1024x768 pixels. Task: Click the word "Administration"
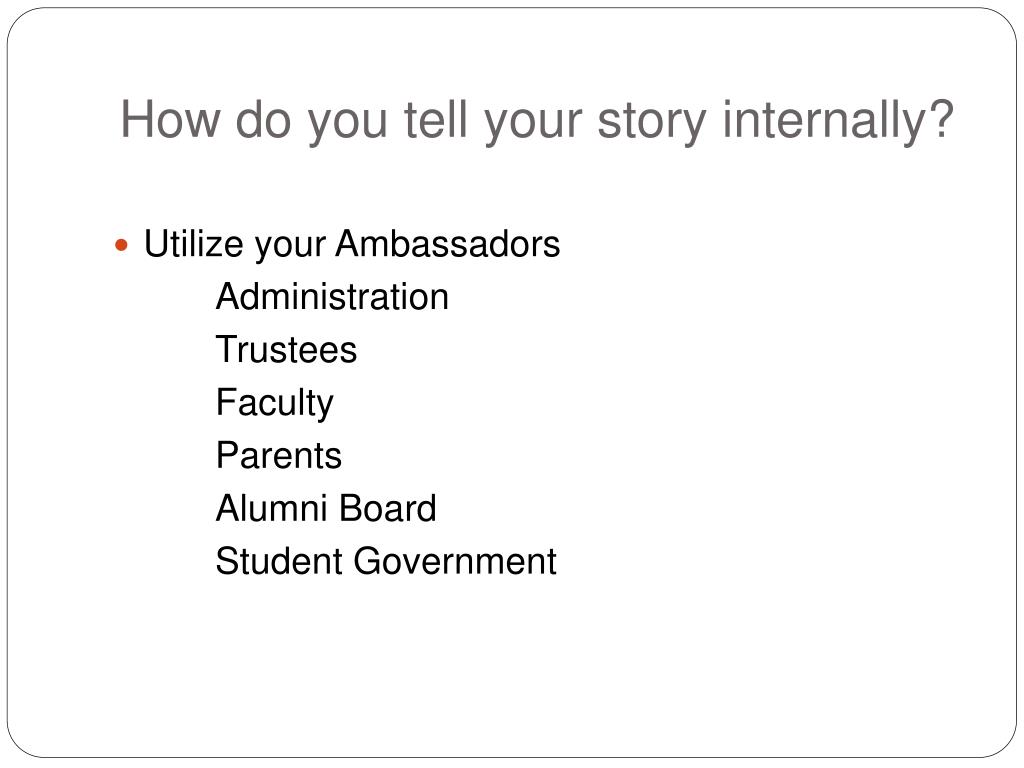(332, 297)
